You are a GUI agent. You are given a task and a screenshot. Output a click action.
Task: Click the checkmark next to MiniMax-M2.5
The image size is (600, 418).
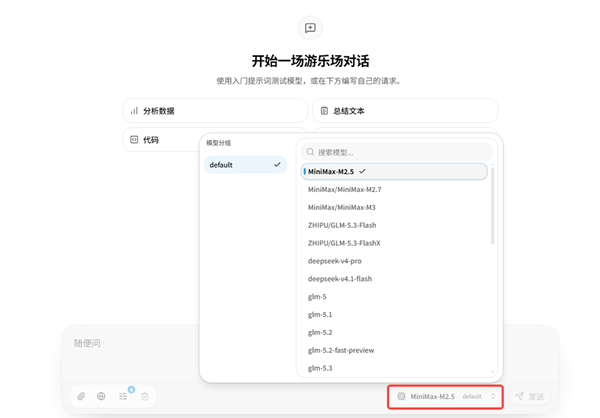click(362, 171)
